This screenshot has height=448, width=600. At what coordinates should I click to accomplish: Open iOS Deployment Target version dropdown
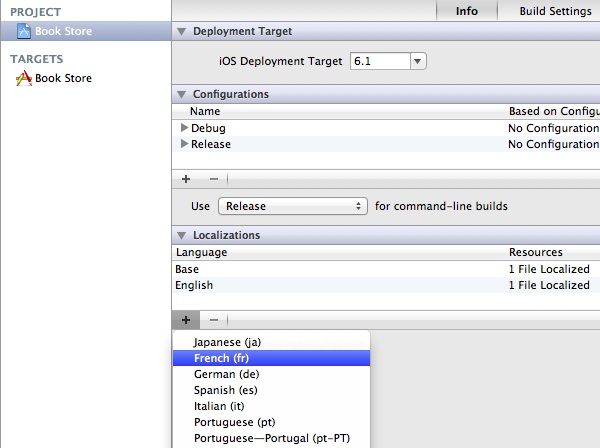[418, 62]
